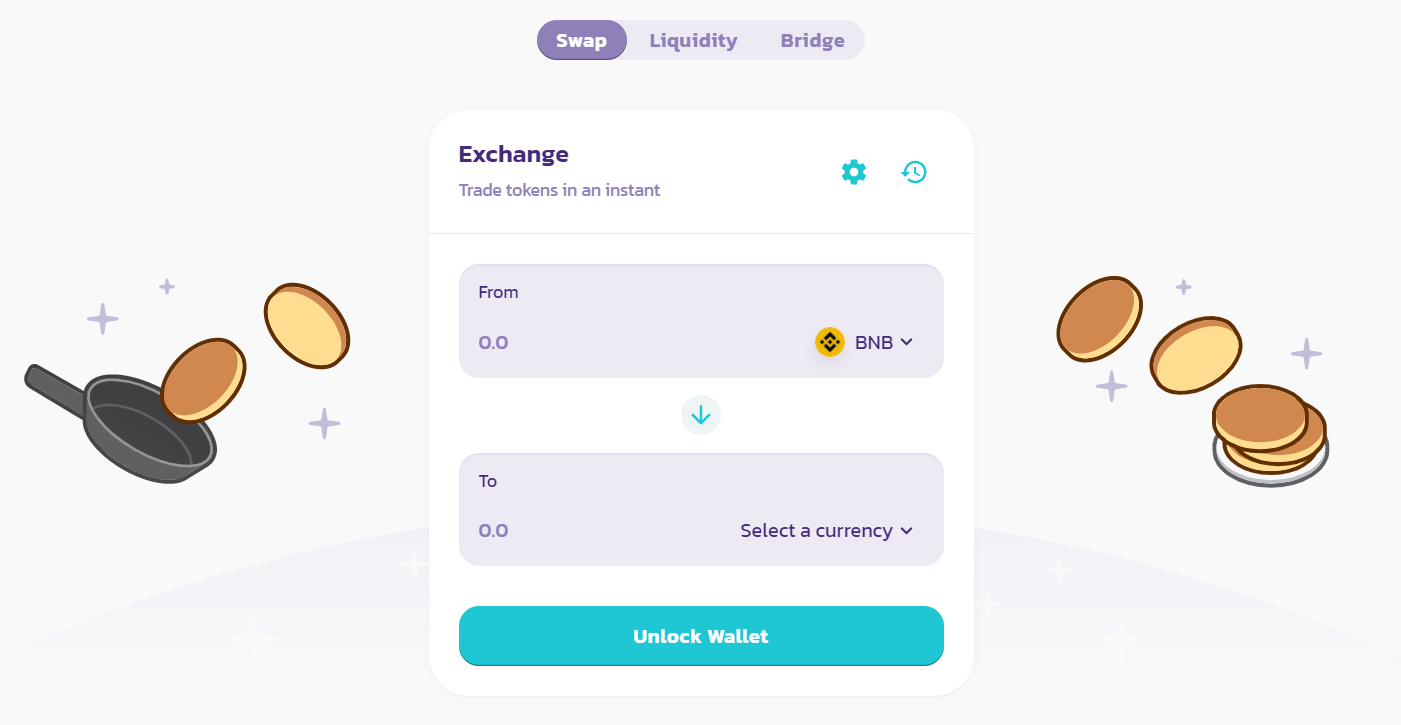
Task: Open the Select a currency dropdown
Action: tap(827, 531)
